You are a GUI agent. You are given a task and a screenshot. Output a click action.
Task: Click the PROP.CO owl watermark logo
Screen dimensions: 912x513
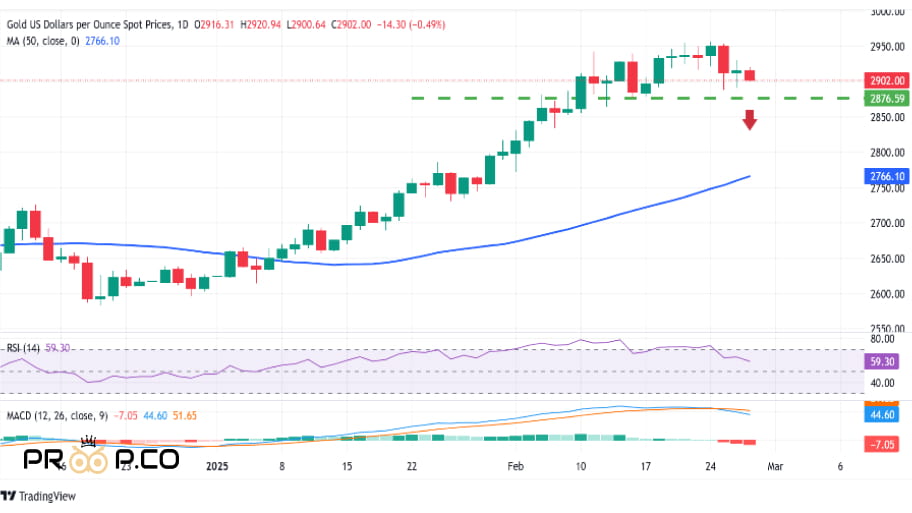pyautogui.click(x=100, y=459)
